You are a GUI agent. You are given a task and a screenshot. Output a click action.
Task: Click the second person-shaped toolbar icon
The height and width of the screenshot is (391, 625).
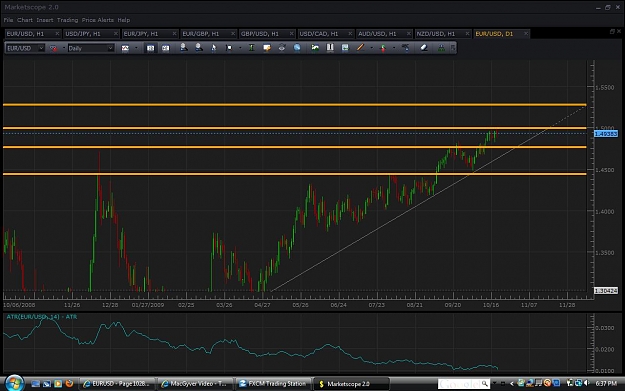coord(199,48)
